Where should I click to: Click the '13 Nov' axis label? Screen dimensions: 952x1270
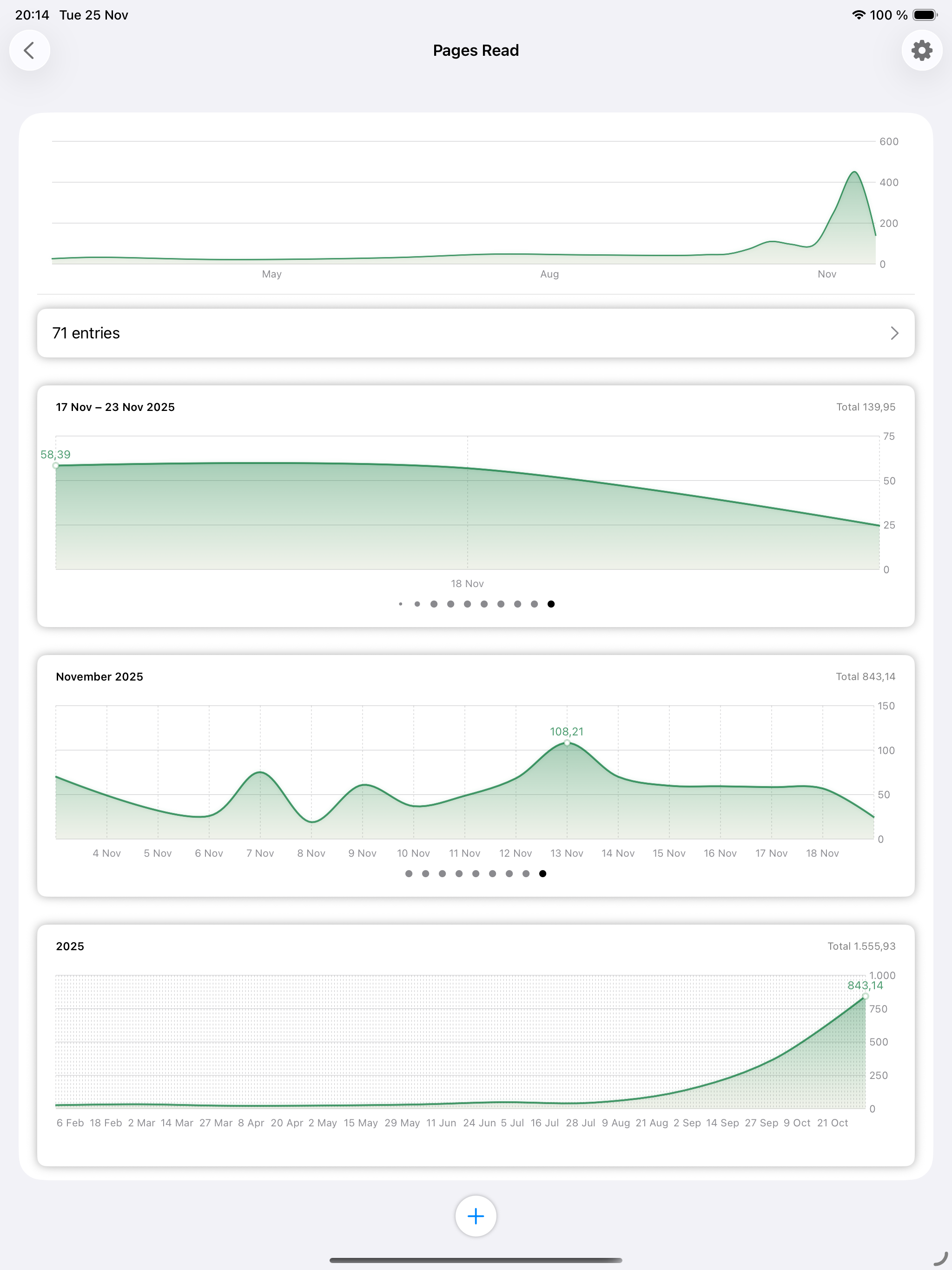(x=567, y=853)
